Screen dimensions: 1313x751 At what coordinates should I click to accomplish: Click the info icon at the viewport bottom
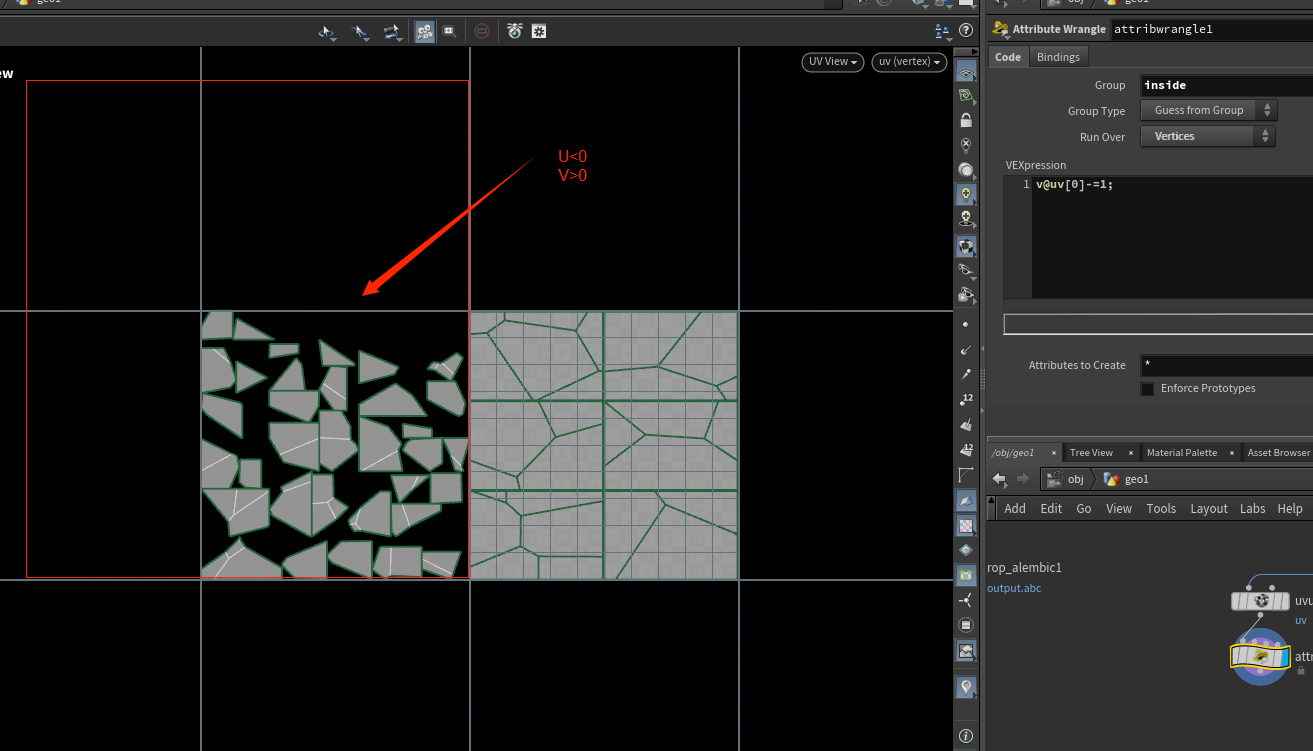[965, 736]
